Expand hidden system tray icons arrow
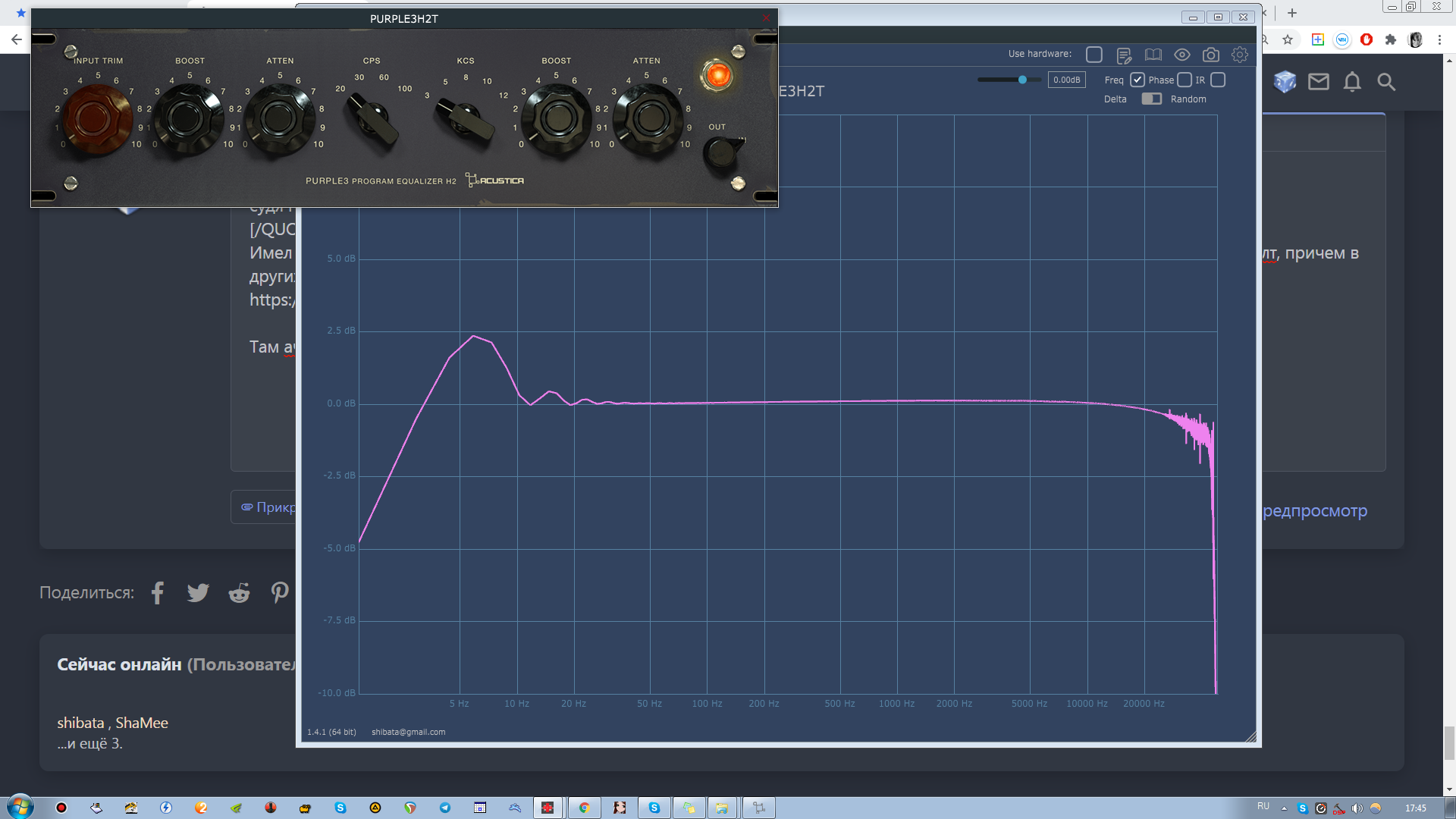The height and width of the screenshot is (819, 1456). (x=1284, y=808)
